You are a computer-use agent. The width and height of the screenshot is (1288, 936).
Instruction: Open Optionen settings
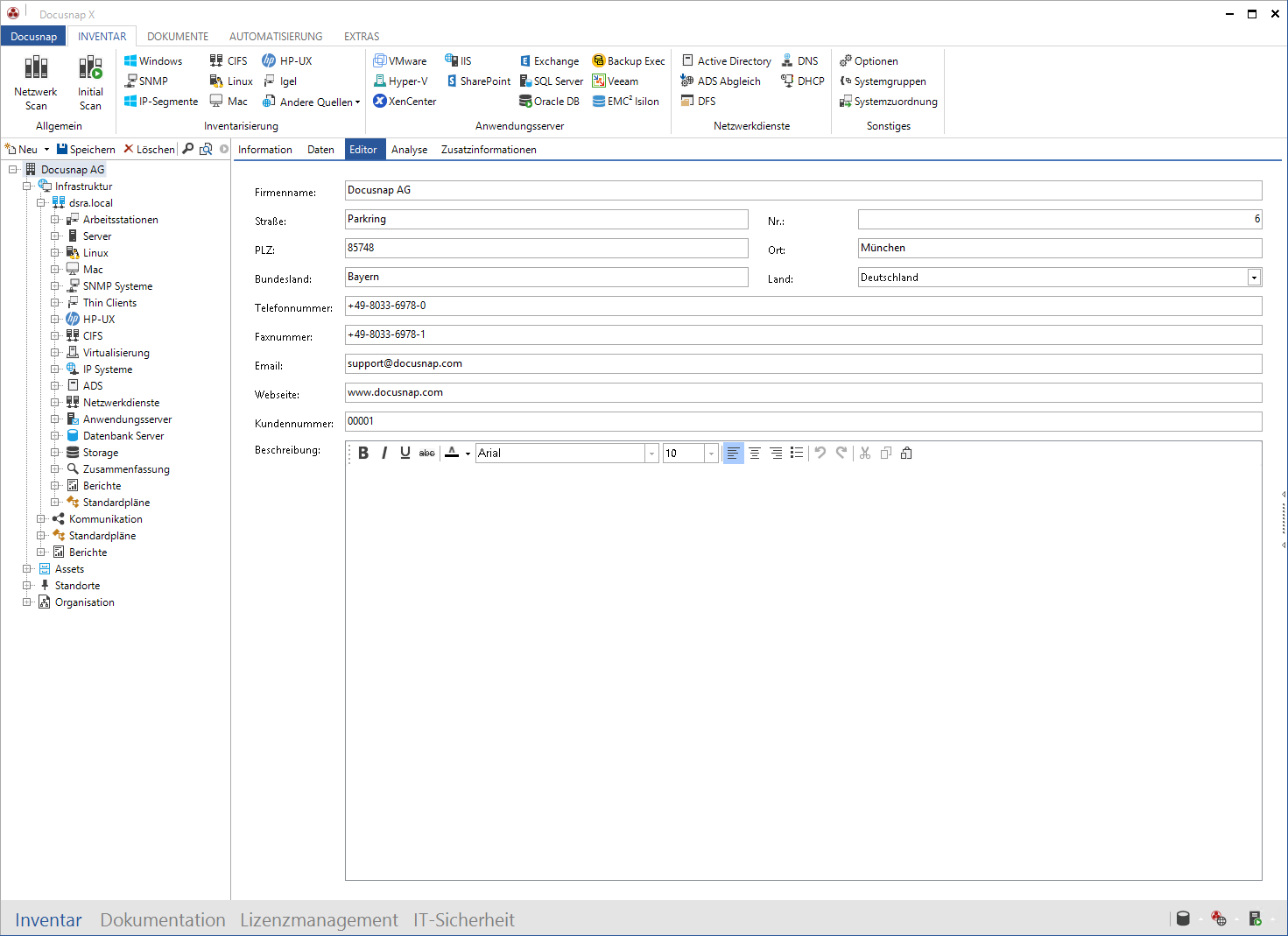(x=869, y=60)
